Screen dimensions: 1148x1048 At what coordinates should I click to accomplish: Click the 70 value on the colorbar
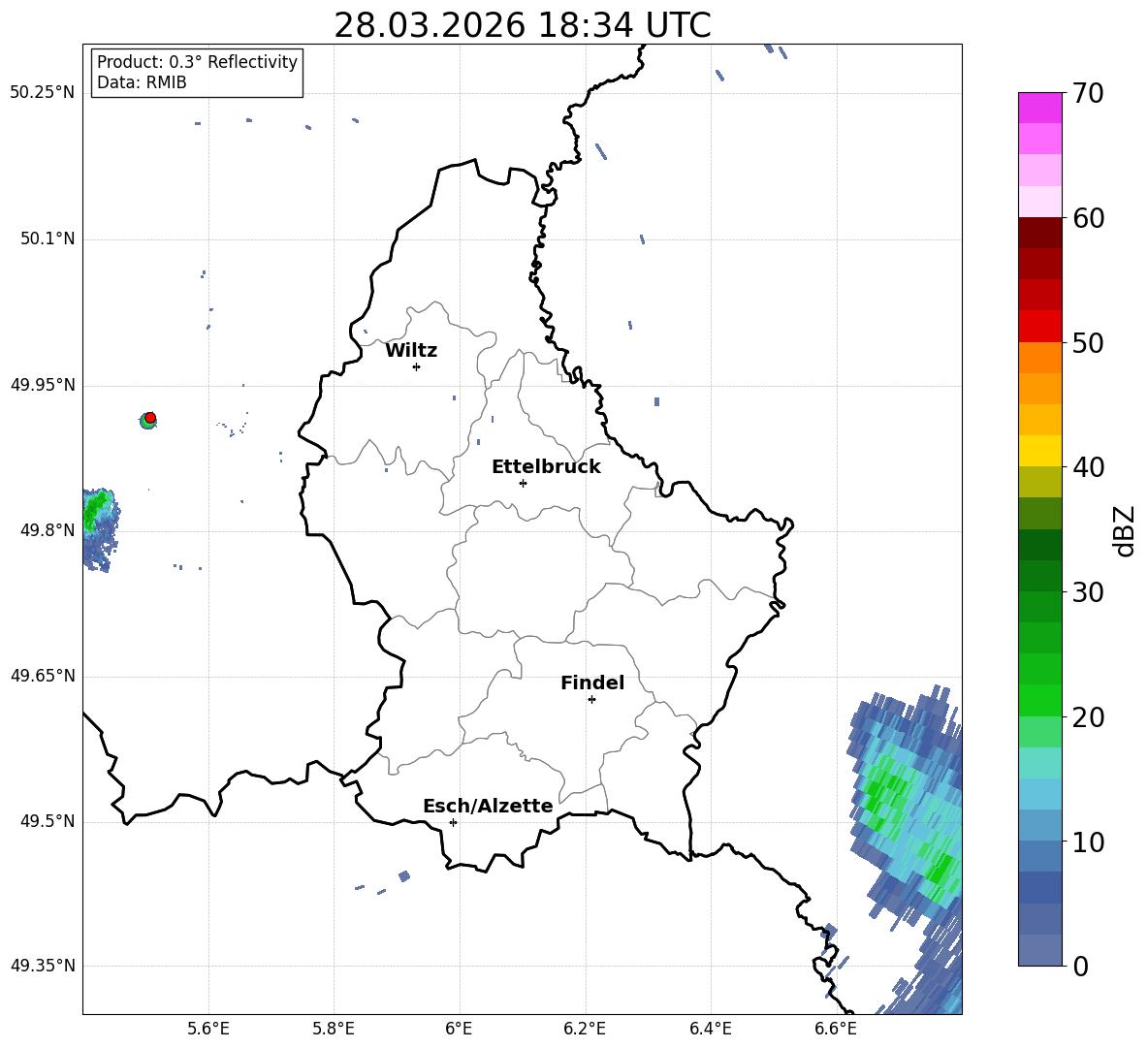click(1088, 93)
